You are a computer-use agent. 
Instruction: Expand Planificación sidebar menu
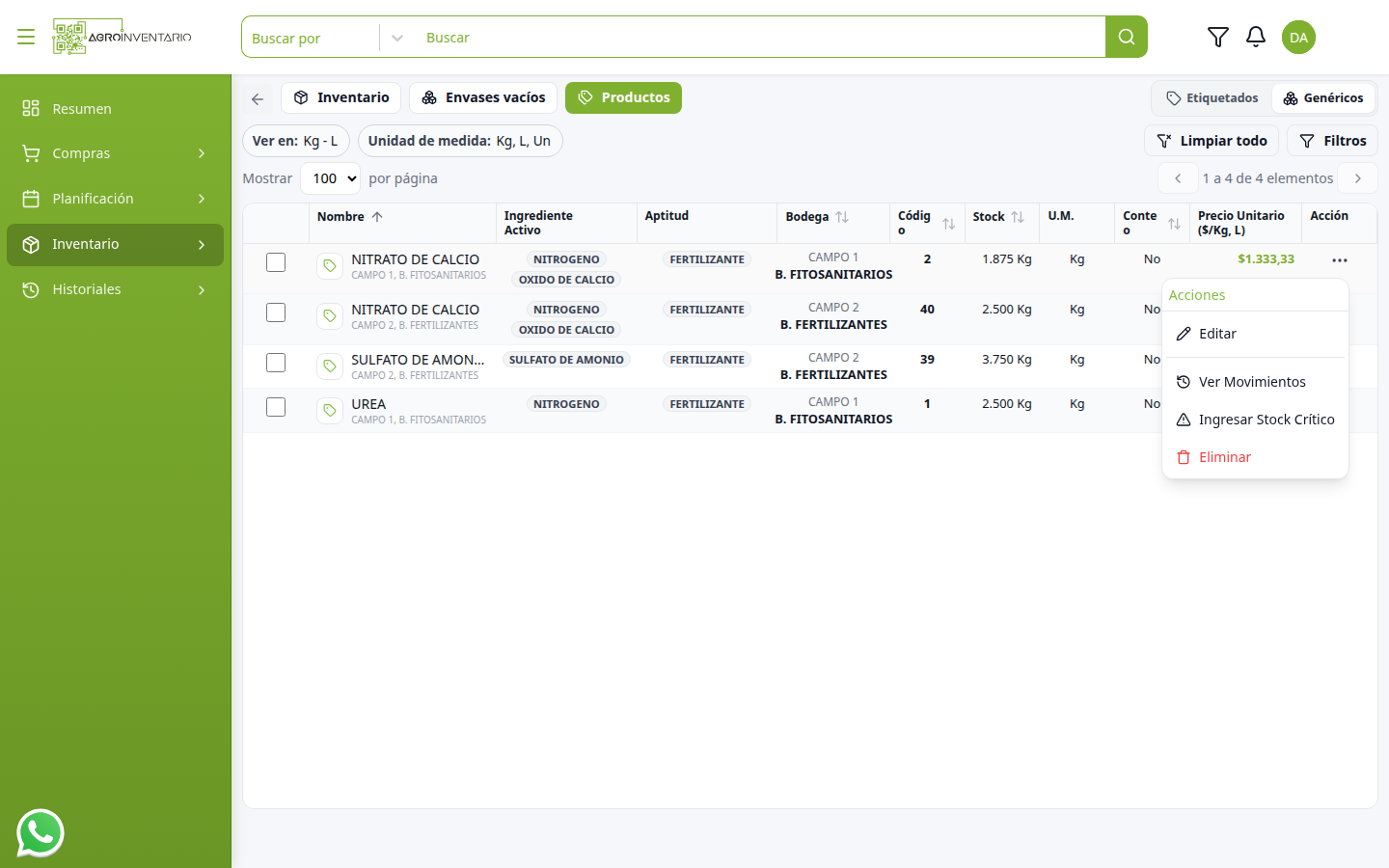[x=115, y=199]
